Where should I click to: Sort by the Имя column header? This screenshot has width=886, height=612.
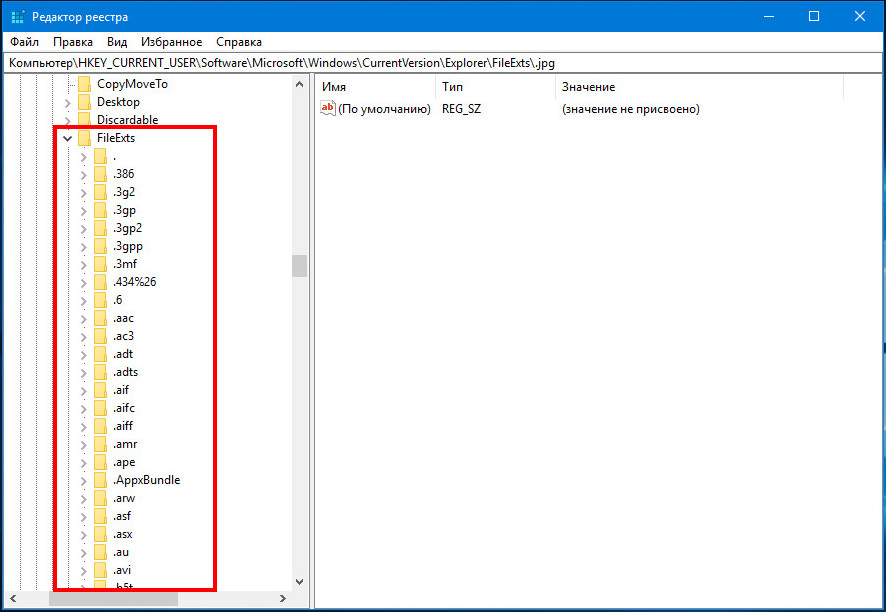(376, 87)
